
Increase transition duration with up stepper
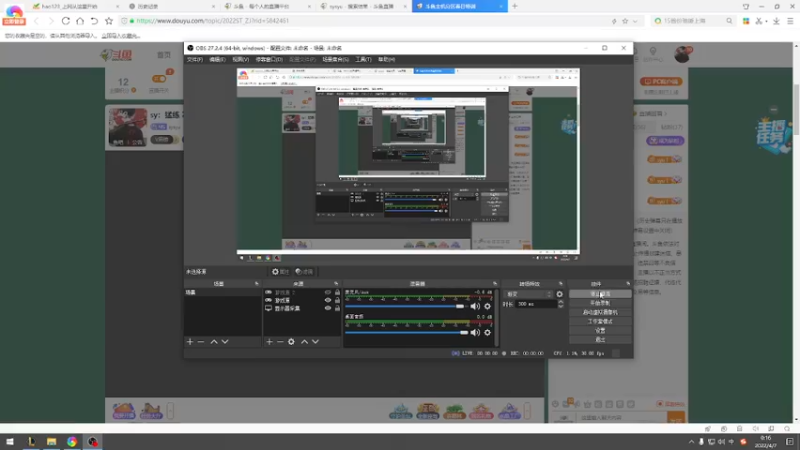[561, 302]
